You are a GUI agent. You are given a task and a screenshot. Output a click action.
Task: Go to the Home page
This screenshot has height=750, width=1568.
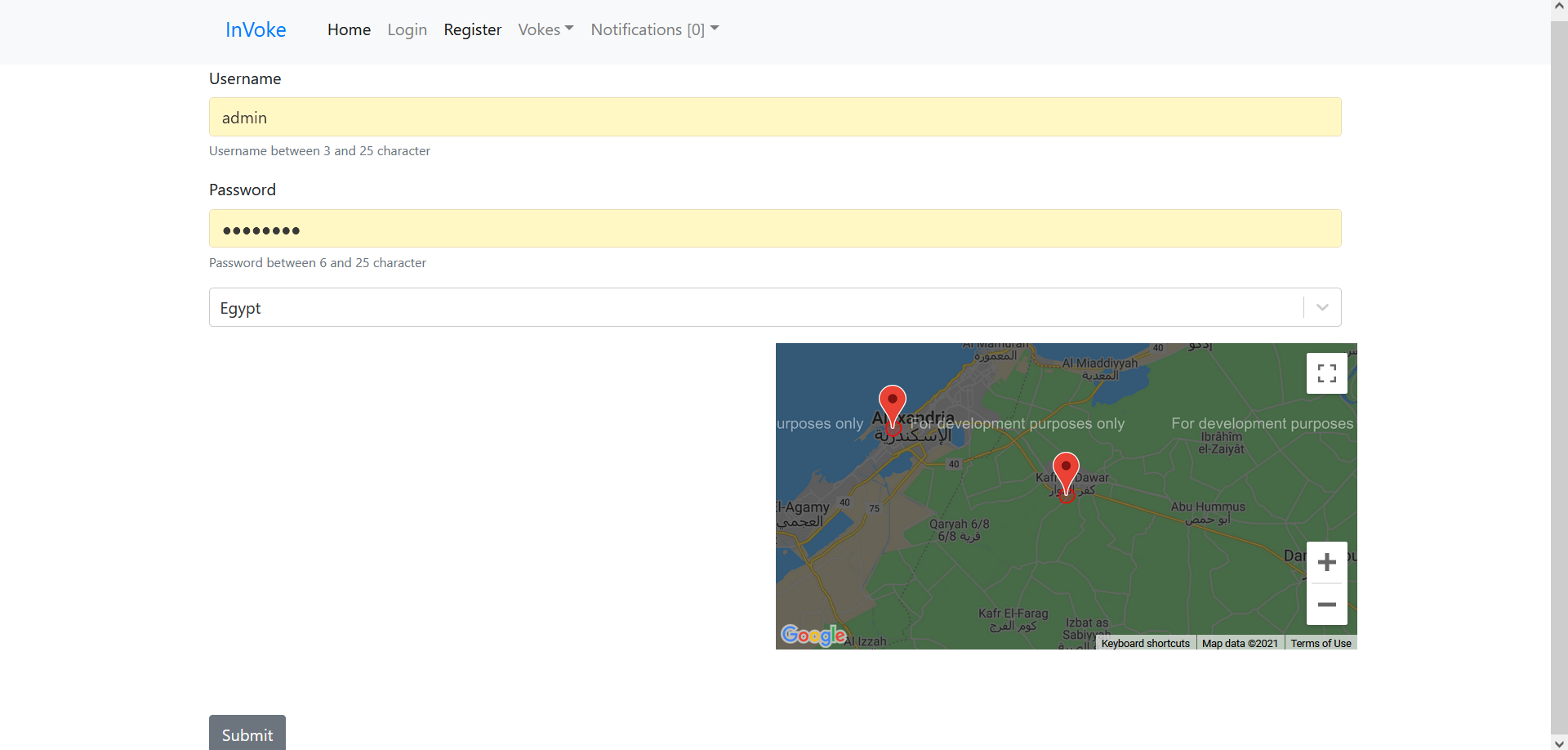tap(349, 29)
